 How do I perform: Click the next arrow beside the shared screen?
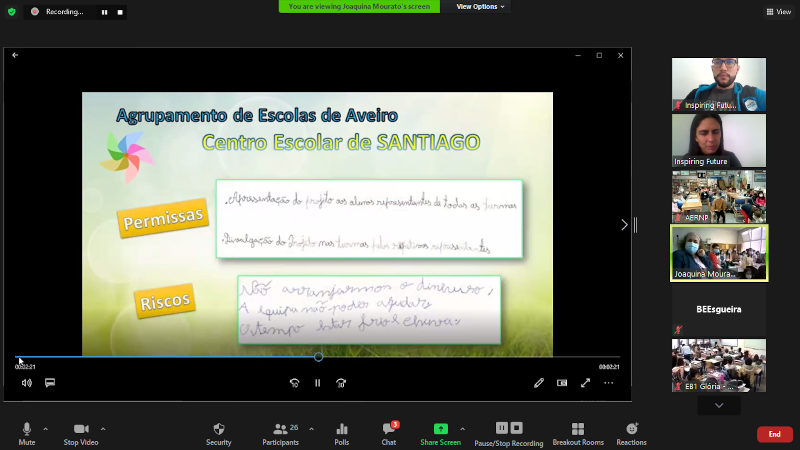(x=624, y=225)
